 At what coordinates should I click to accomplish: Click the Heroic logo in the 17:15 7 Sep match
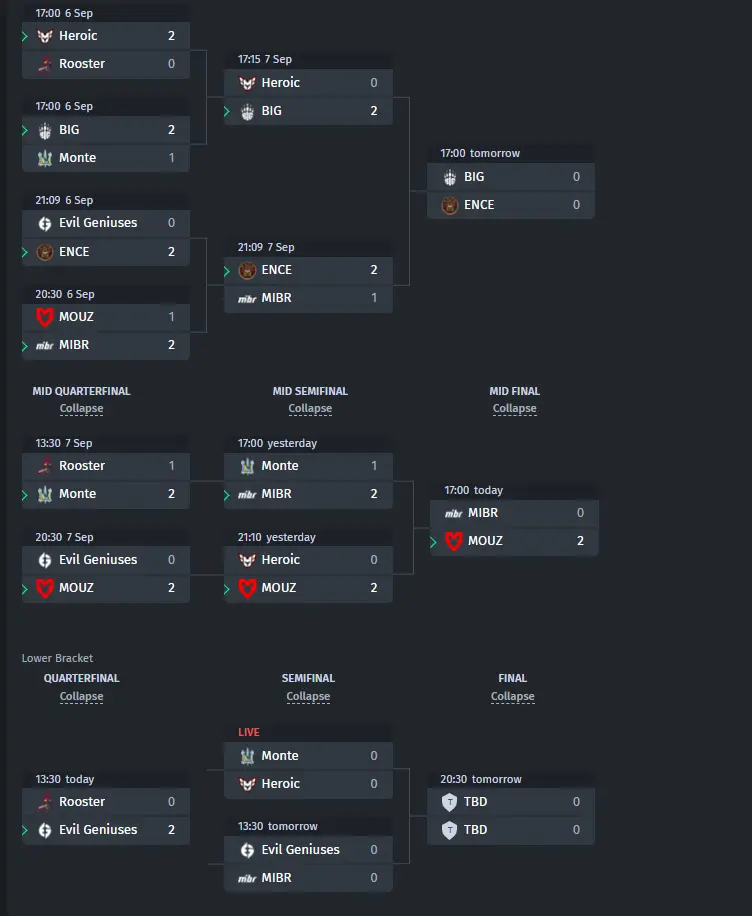coord(247,83)
